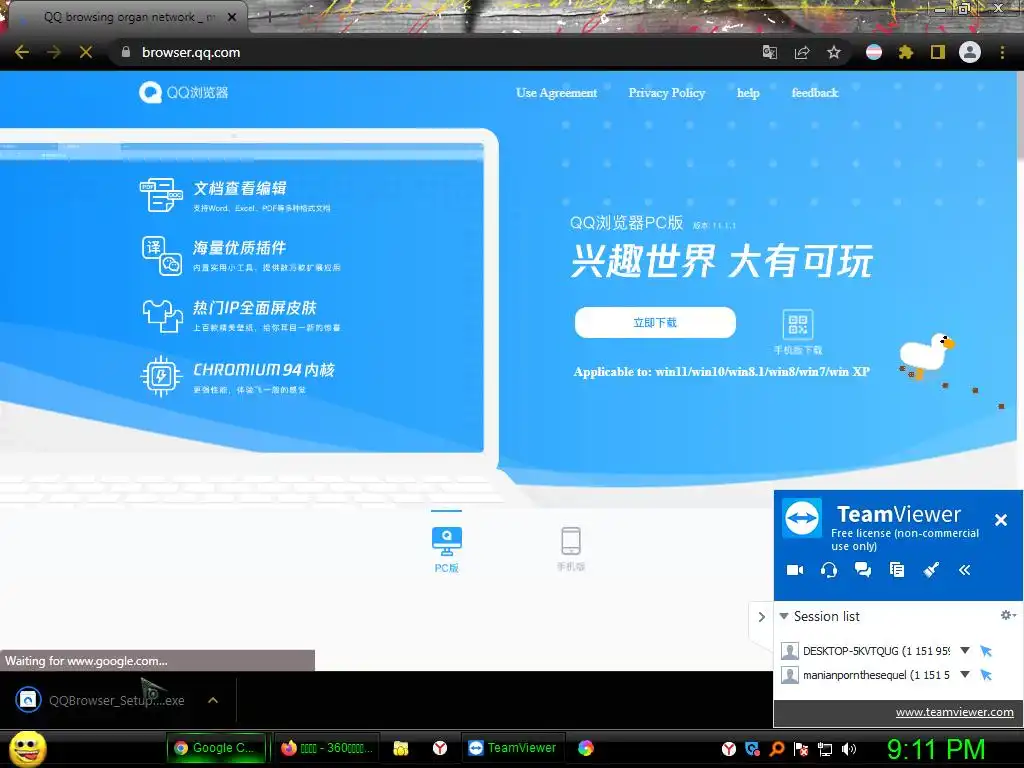
Task: View site info via the lock icon
Action: point(125,52)
